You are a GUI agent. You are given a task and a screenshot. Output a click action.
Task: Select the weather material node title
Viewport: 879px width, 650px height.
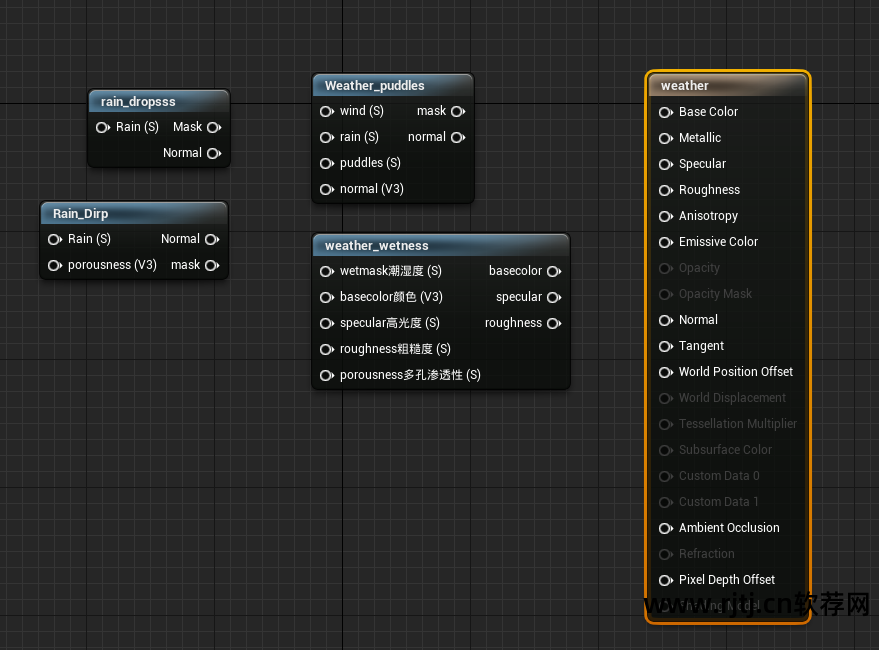point(684,86)
